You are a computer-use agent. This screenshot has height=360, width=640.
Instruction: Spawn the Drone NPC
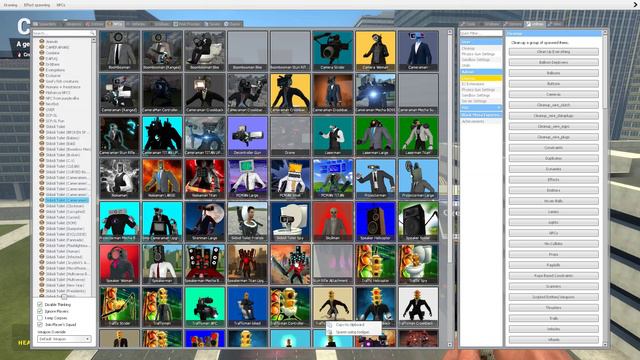pos(290,136)
